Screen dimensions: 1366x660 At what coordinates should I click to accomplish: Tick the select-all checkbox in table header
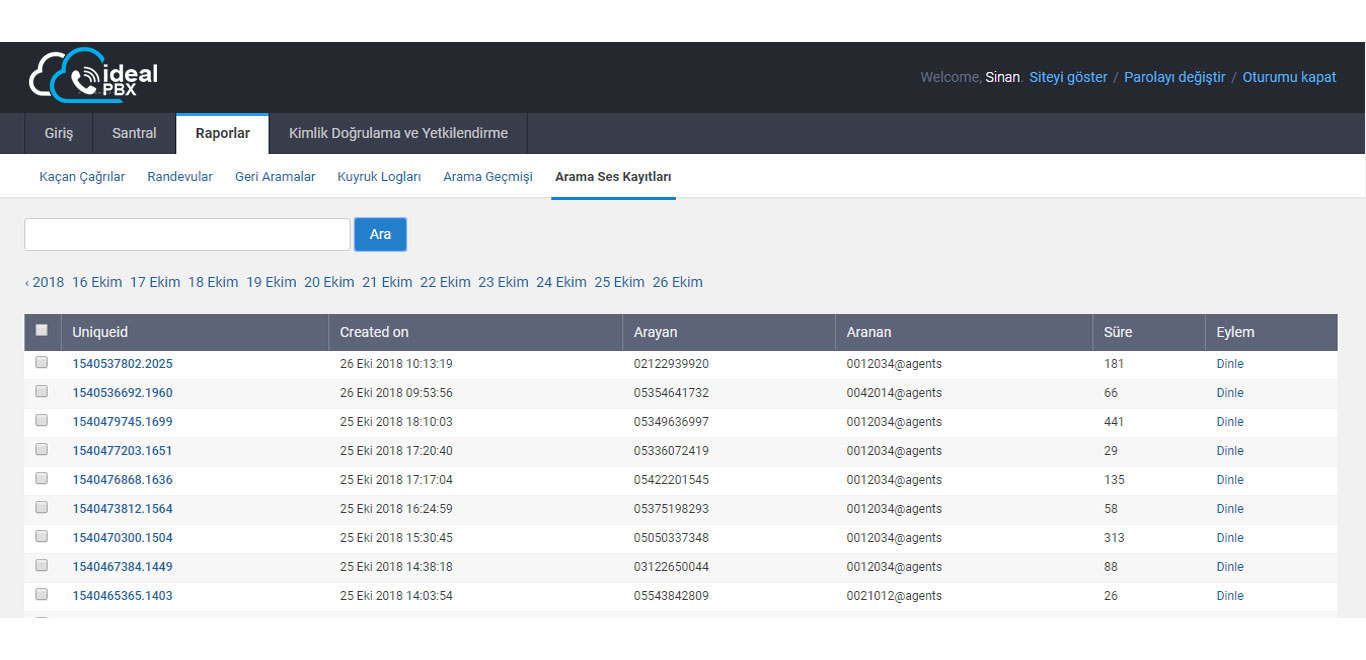[x=41, y=331]
